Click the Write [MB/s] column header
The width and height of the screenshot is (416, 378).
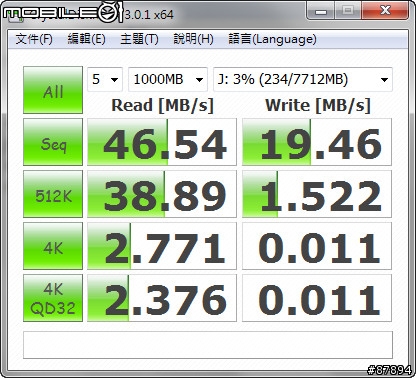[x=318, y=105]
